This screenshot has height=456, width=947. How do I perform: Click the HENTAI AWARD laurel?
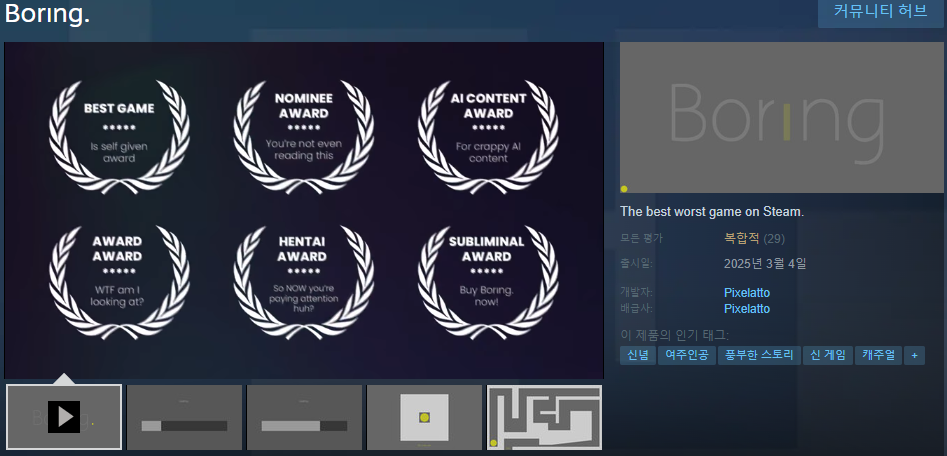(x=303, y=281)
